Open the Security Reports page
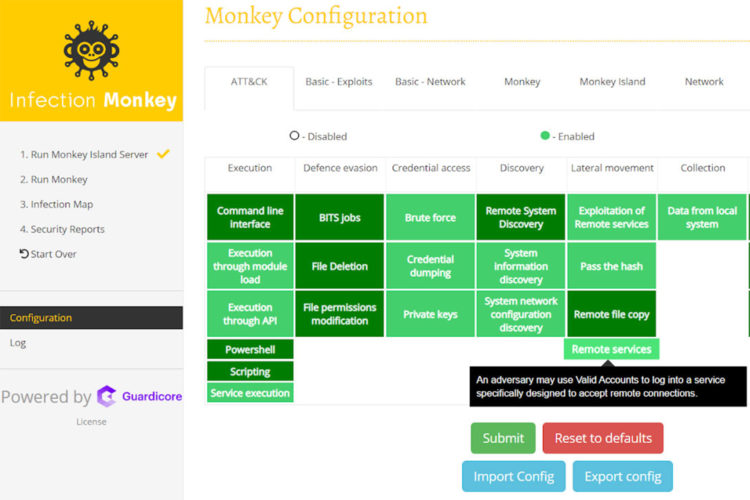This screenshot has height=500, width=750. point(62,229)
